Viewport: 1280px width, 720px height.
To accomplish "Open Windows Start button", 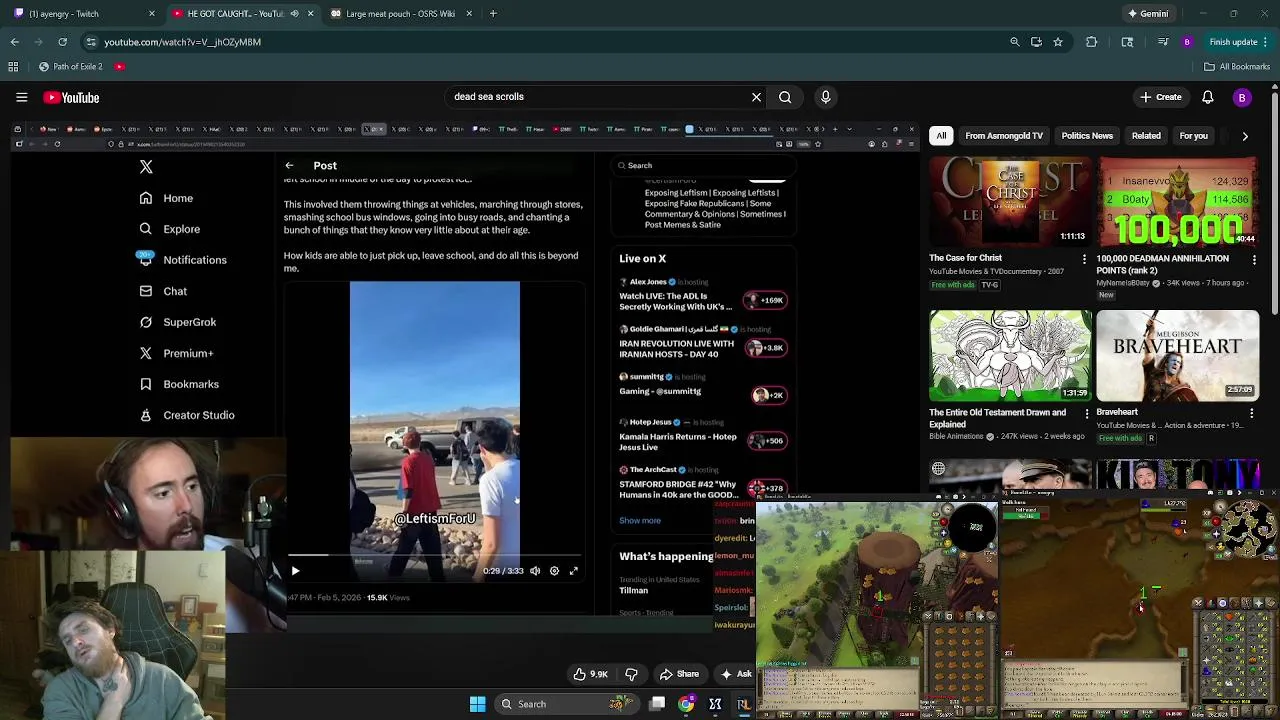I will tap(478, 704).
